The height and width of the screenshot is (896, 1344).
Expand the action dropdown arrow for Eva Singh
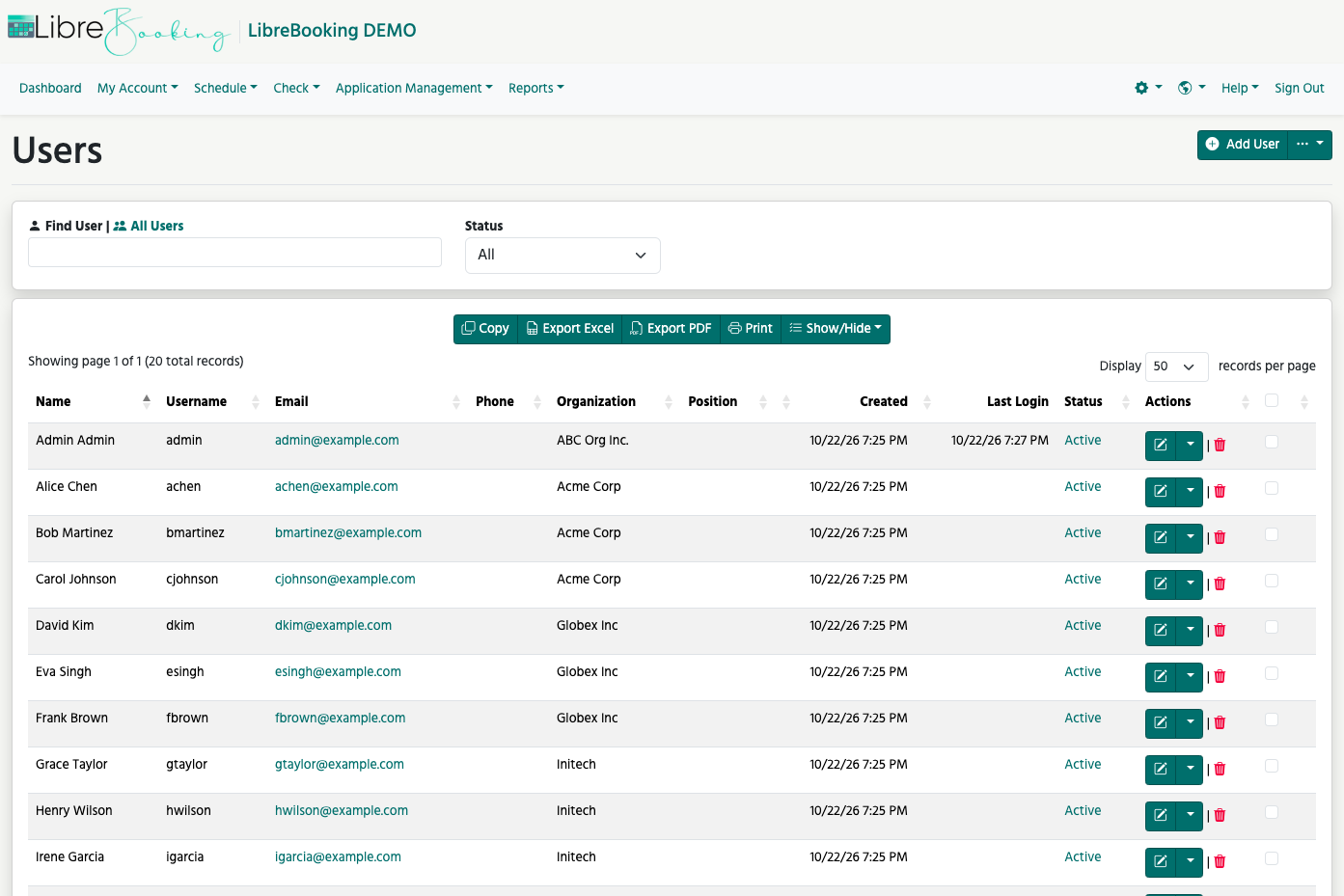click(x=1191, y=677)
